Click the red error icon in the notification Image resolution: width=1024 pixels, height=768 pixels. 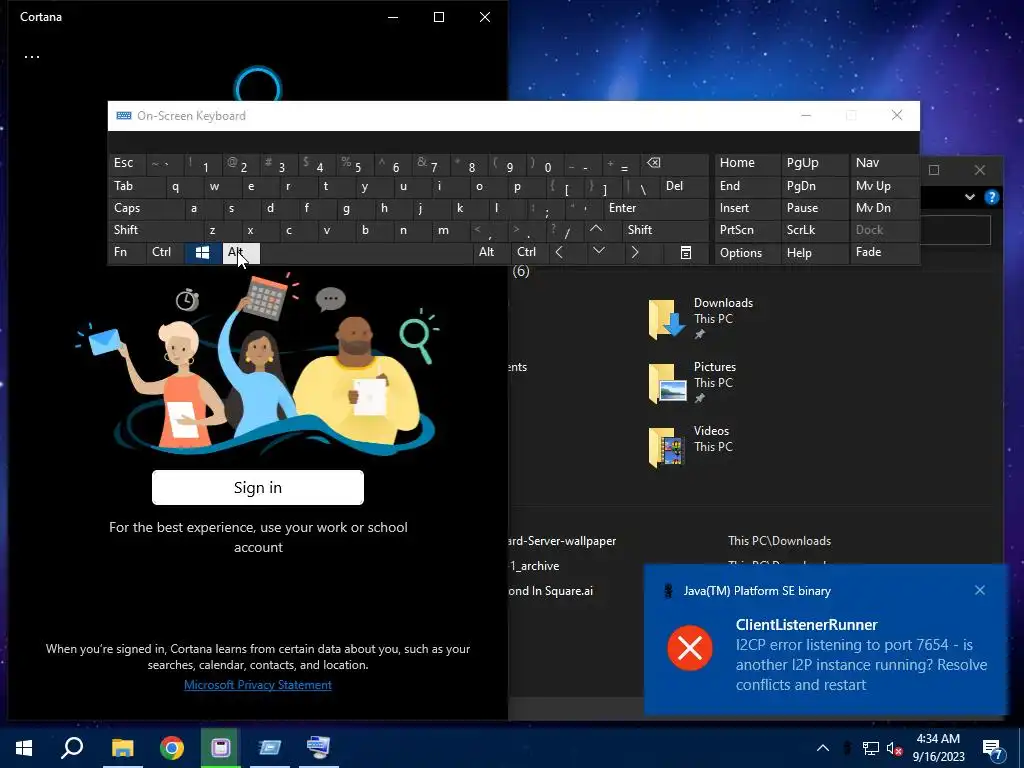(x=690, y=648)
